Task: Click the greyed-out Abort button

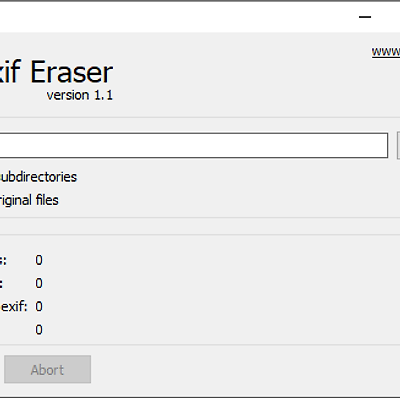Action: pos(47,369)
